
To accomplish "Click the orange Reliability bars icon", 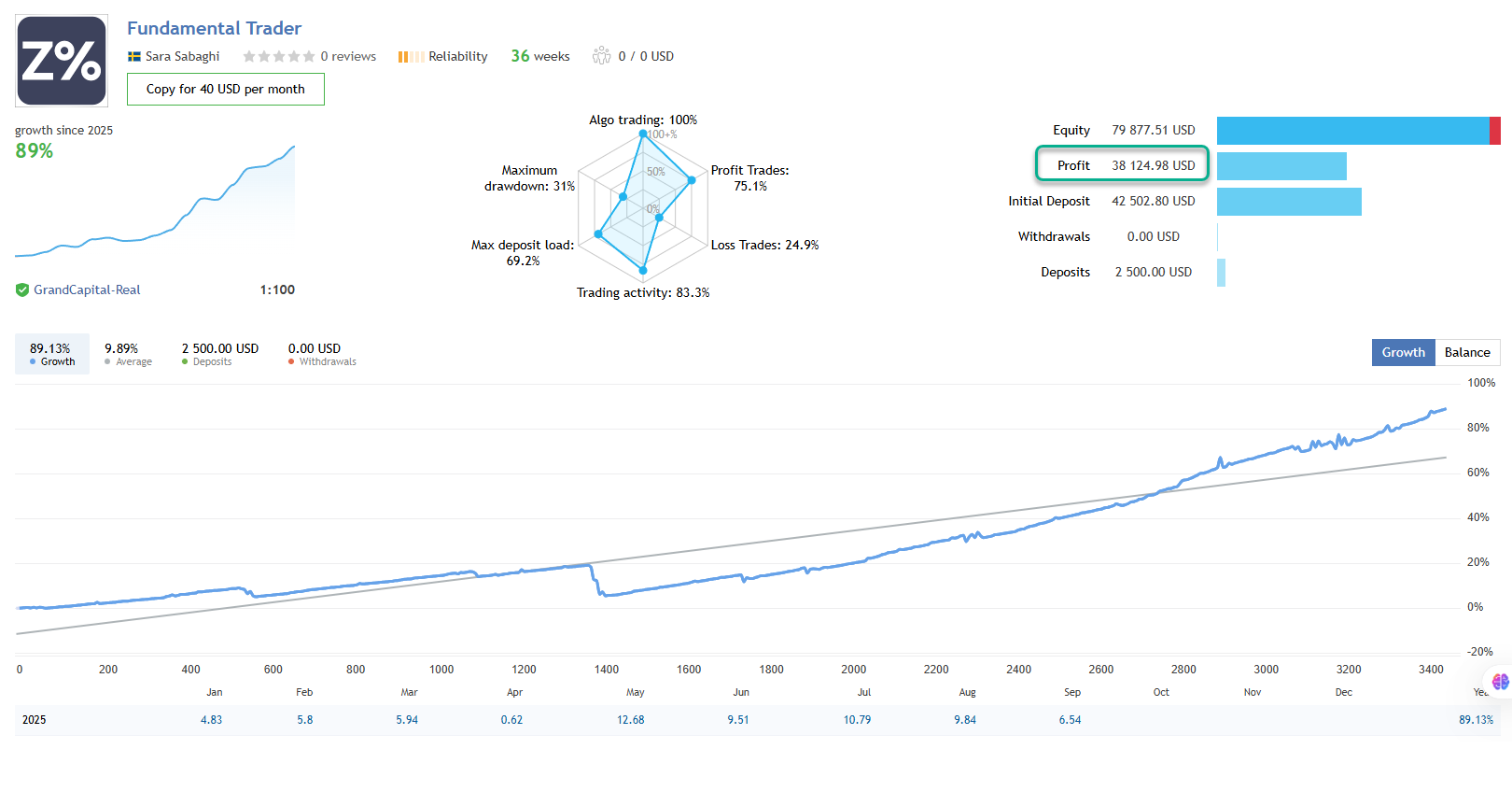I will pos(410,57).
